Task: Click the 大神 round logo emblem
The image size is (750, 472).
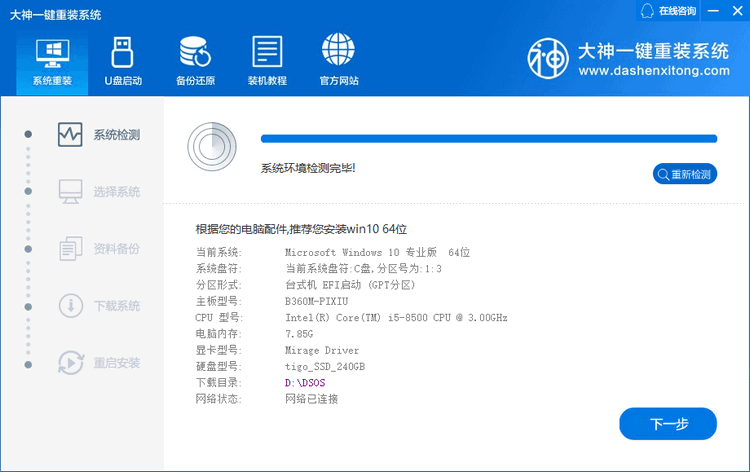Action: 549,59
